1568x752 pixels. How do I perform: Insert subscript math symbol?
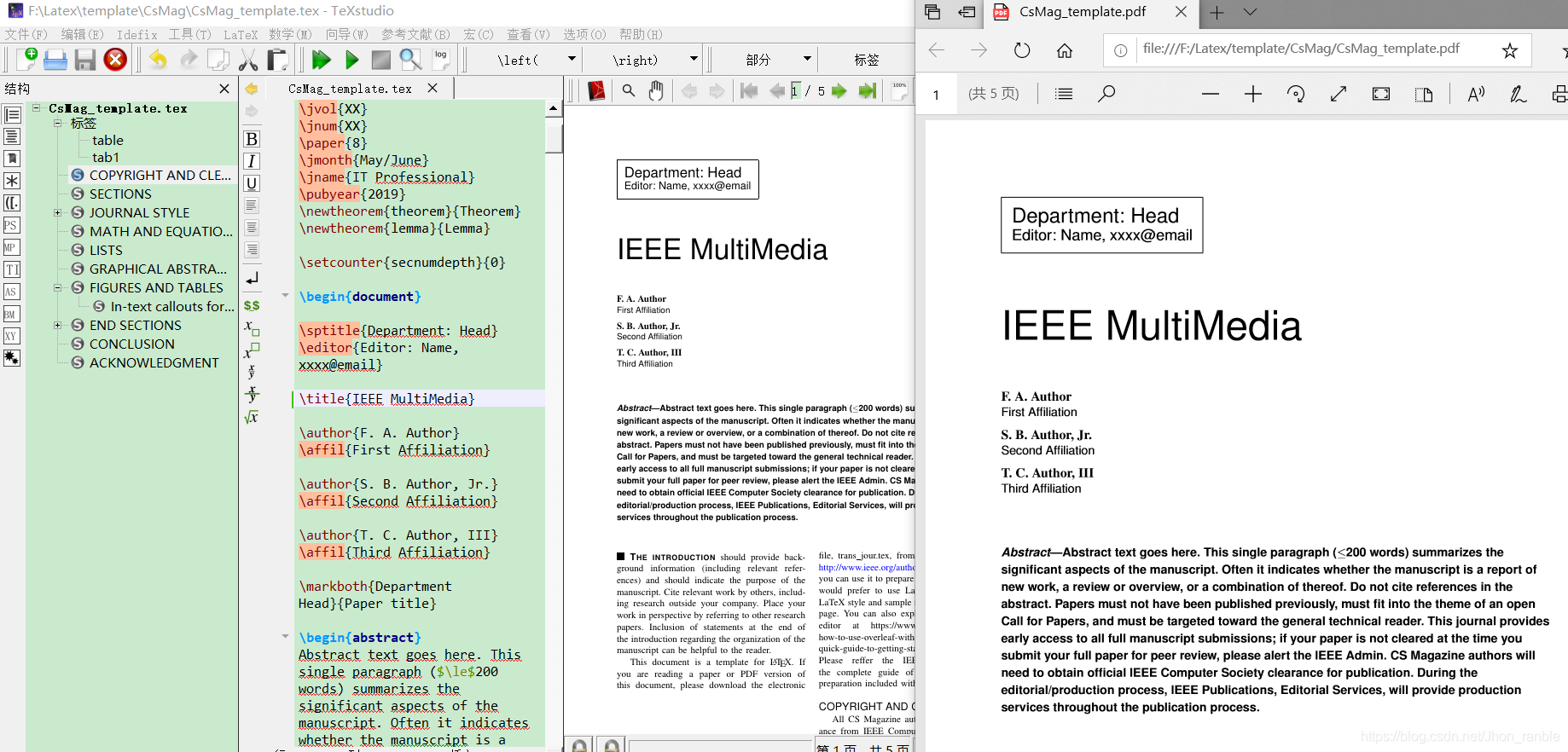tap(252, 327)
